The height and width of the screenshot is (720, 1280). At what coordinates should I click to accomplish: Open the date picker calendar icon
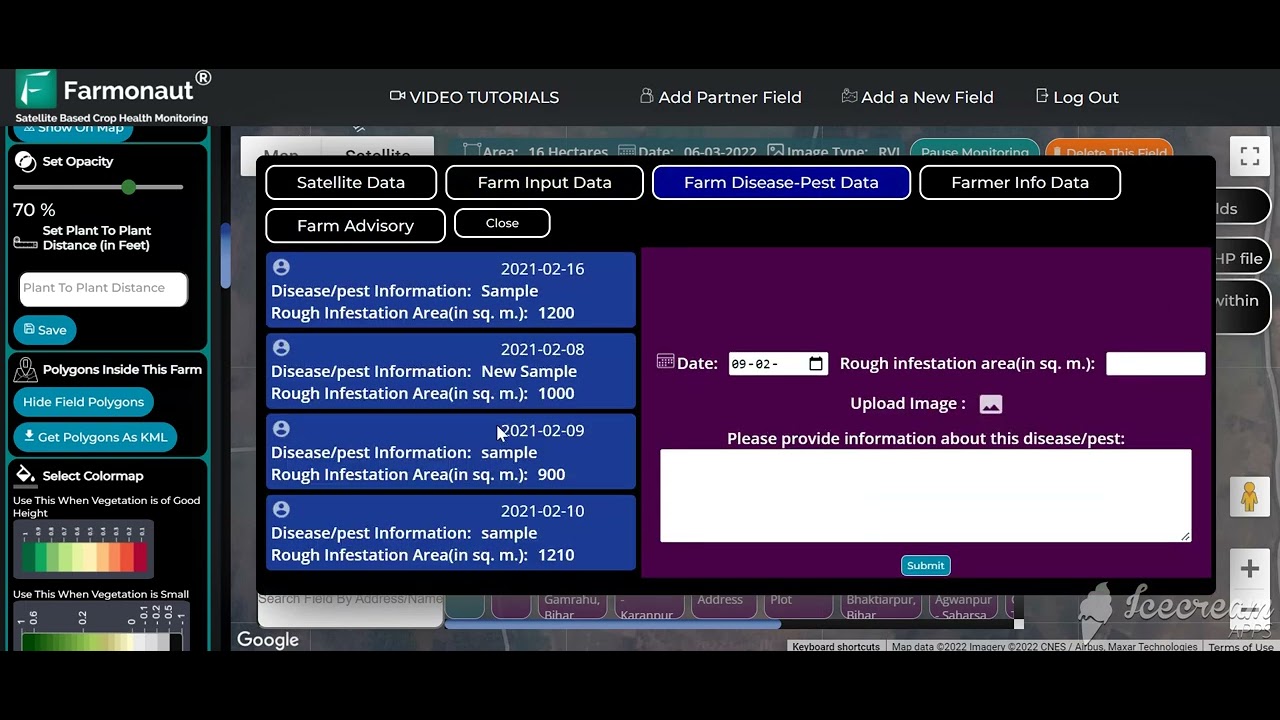point(816,364)
